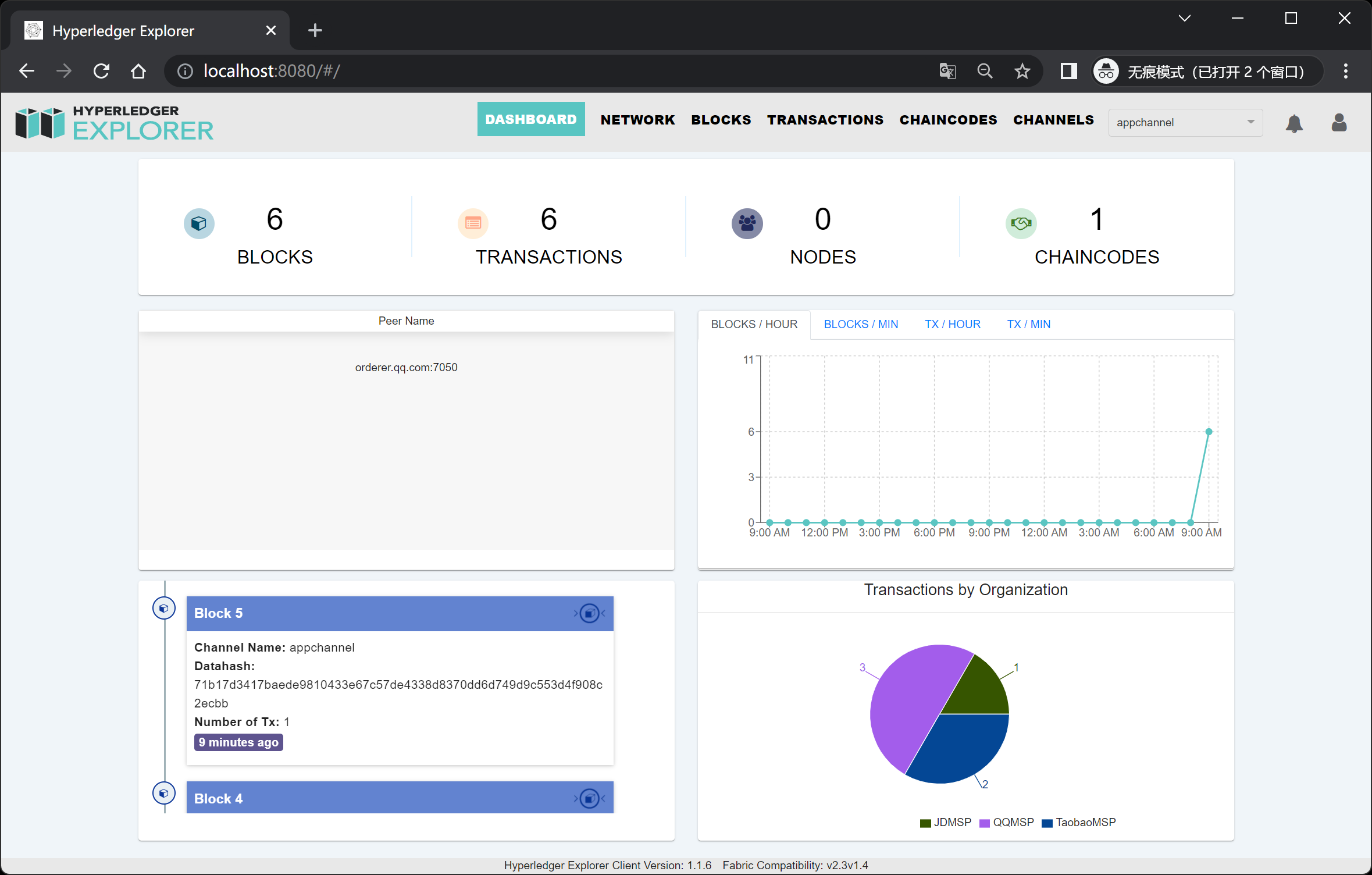The width and height of the screenshot is (1372, 875).
Task: Click the '9 minutes ago' timestamp badge
Action: pos(238,742)
